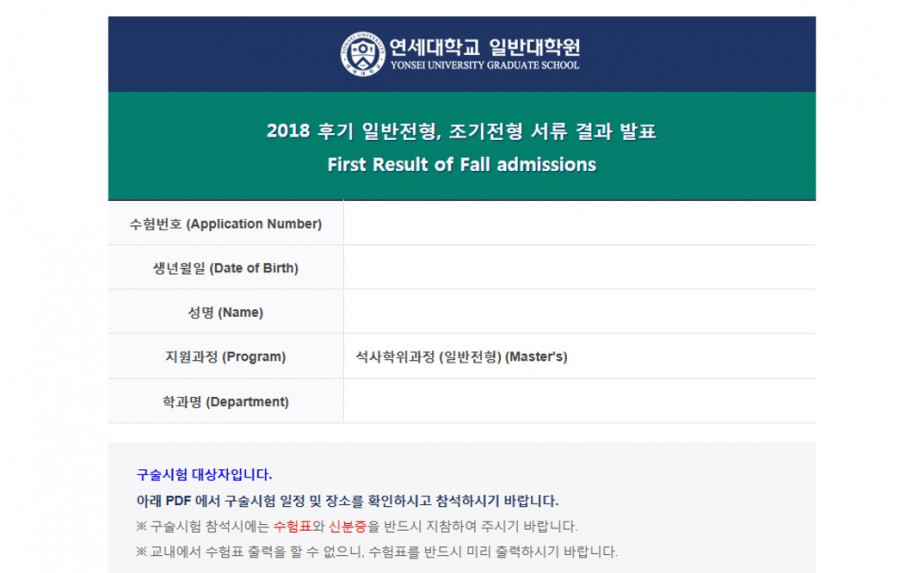The image size is (900, 573).
Task: Select the 지원과정 (Program) label
Action: click(226, 357)
